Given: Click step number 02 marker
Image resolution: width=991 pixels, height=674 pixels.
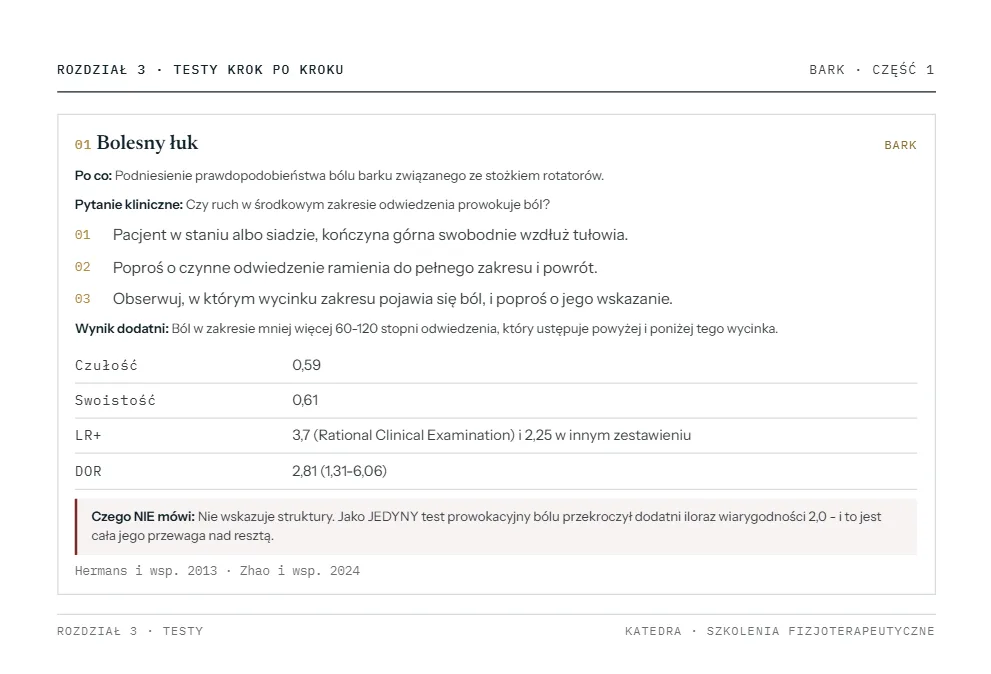Looking at the screenshot, I should click(83, 267).
